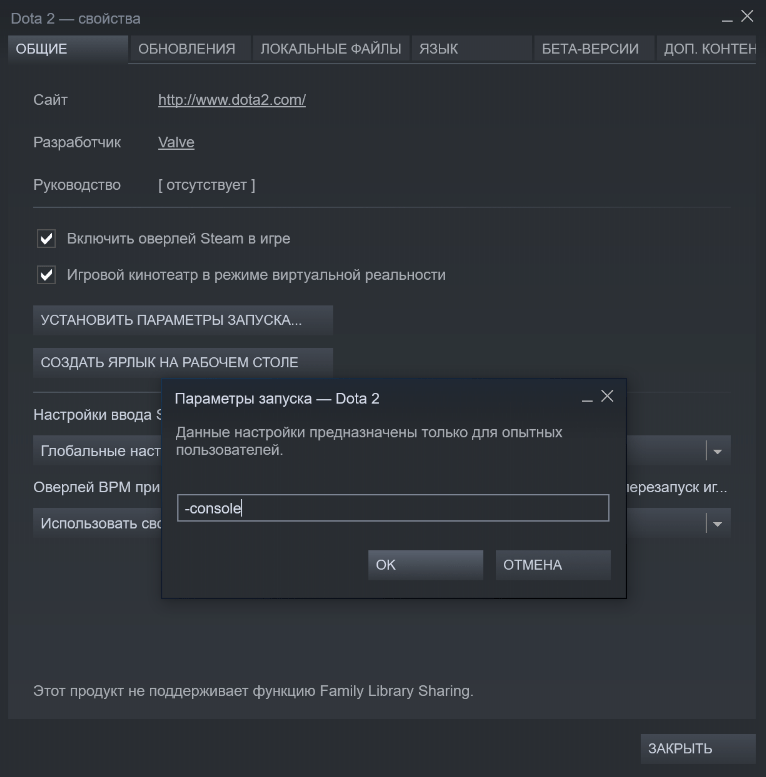Click the -console launch options field

393,508
